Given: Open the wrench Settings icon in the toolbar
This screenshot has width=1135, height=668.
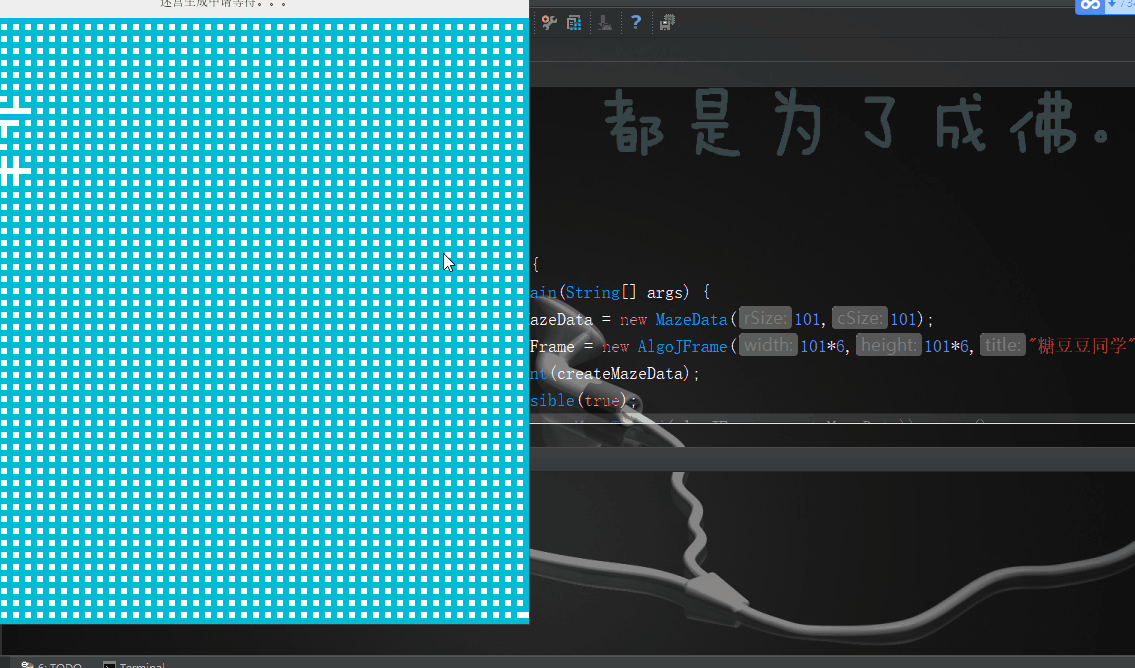Looking at the screenshot, I should coord(549,22).
